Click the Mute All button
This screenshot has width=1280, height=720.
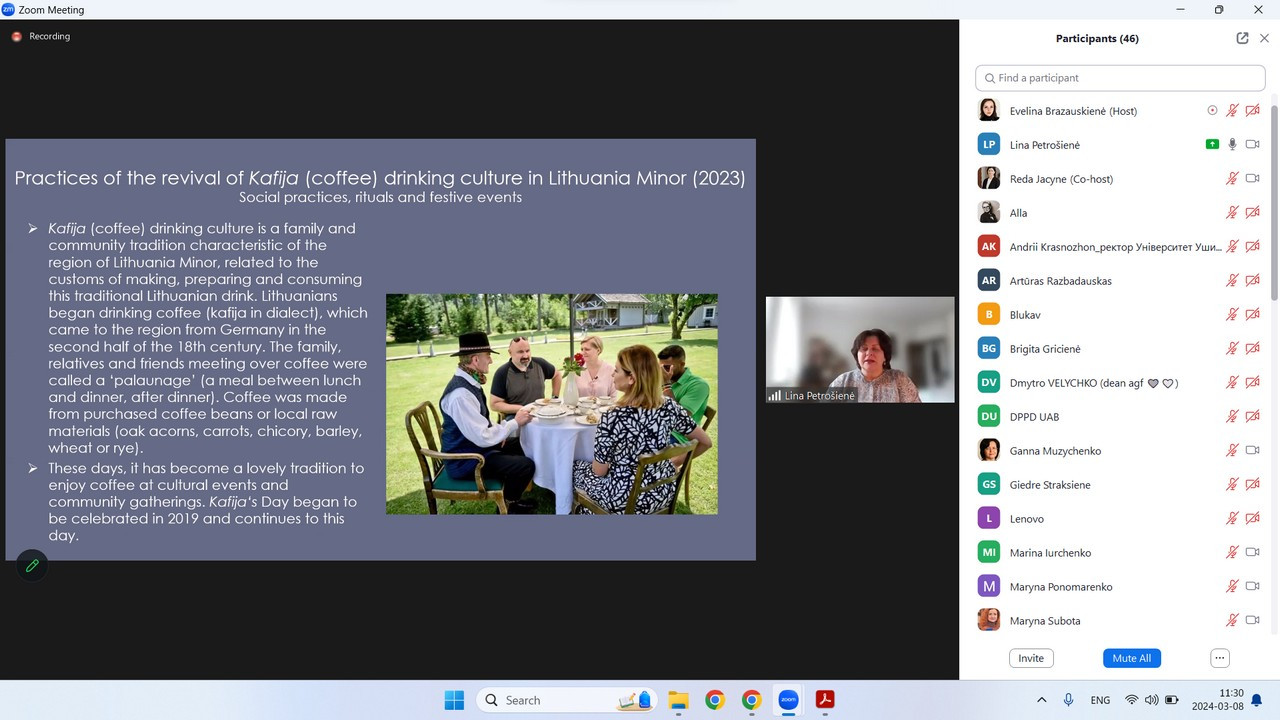coord(1131,658)
